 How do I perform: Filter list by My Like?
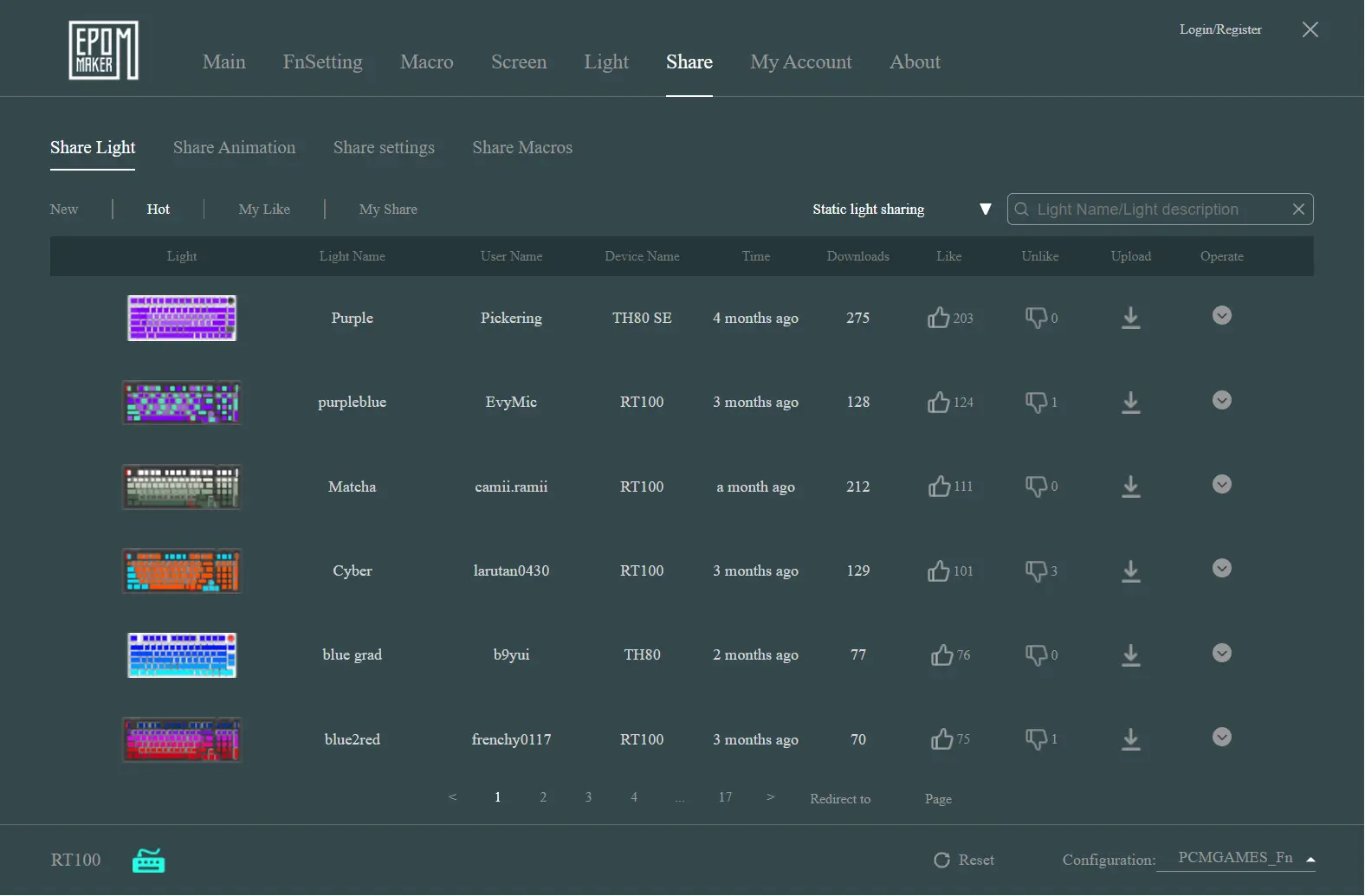[x=264, y=209]
